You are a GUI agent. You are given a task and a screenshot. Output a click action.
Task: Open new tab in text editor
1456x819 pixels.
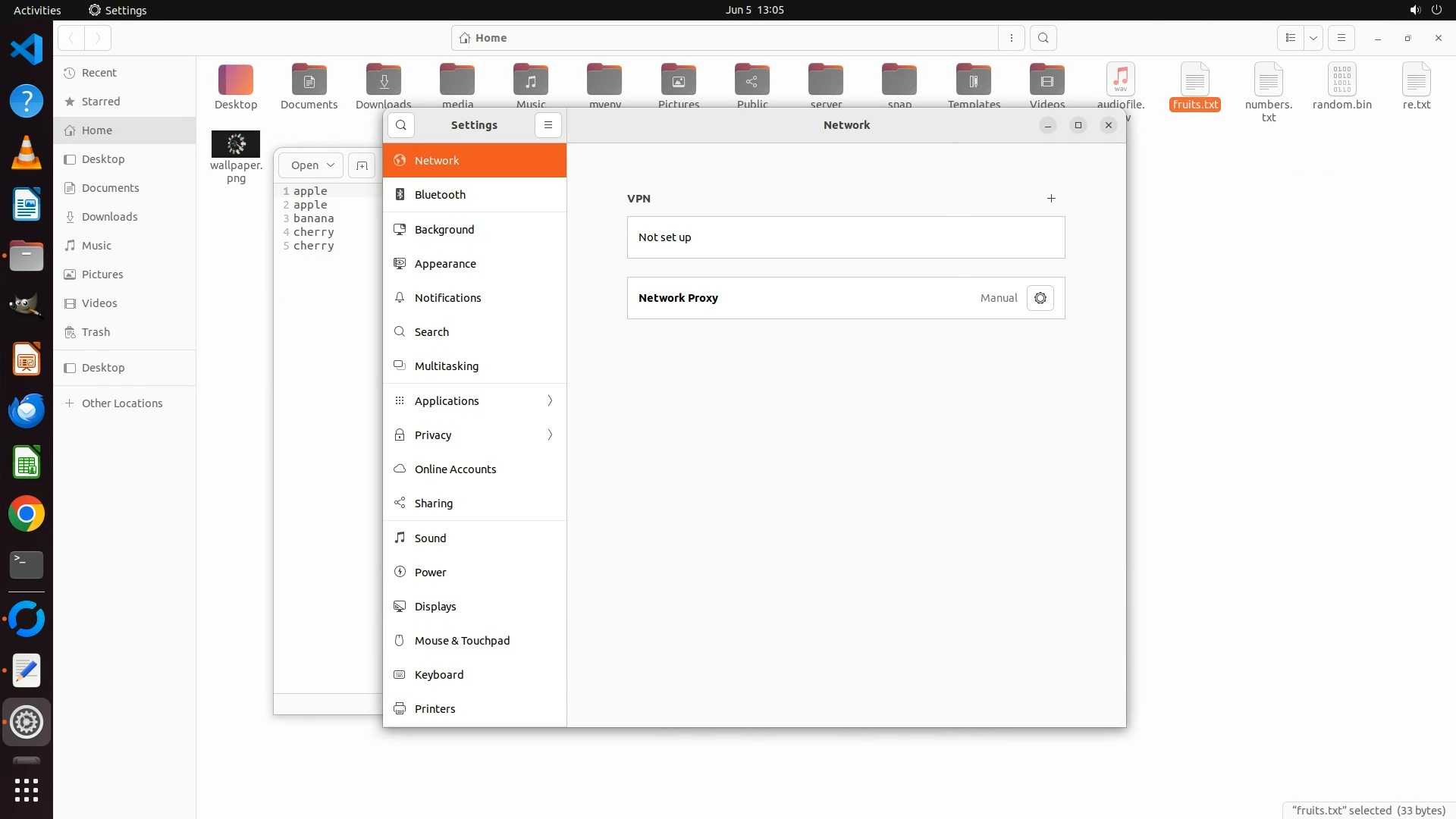[x=362, y=165]
